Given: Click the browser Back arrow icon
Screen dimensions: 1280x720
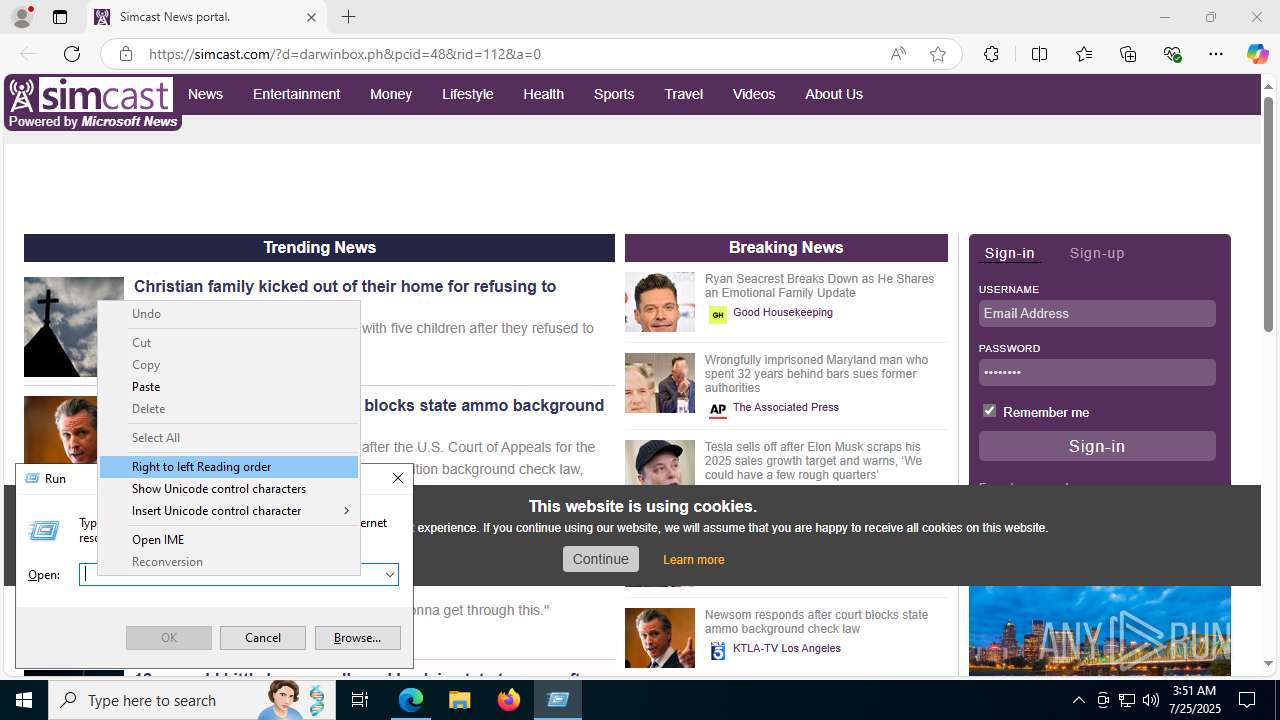Looking at the screenshot, I should point(28,54).
